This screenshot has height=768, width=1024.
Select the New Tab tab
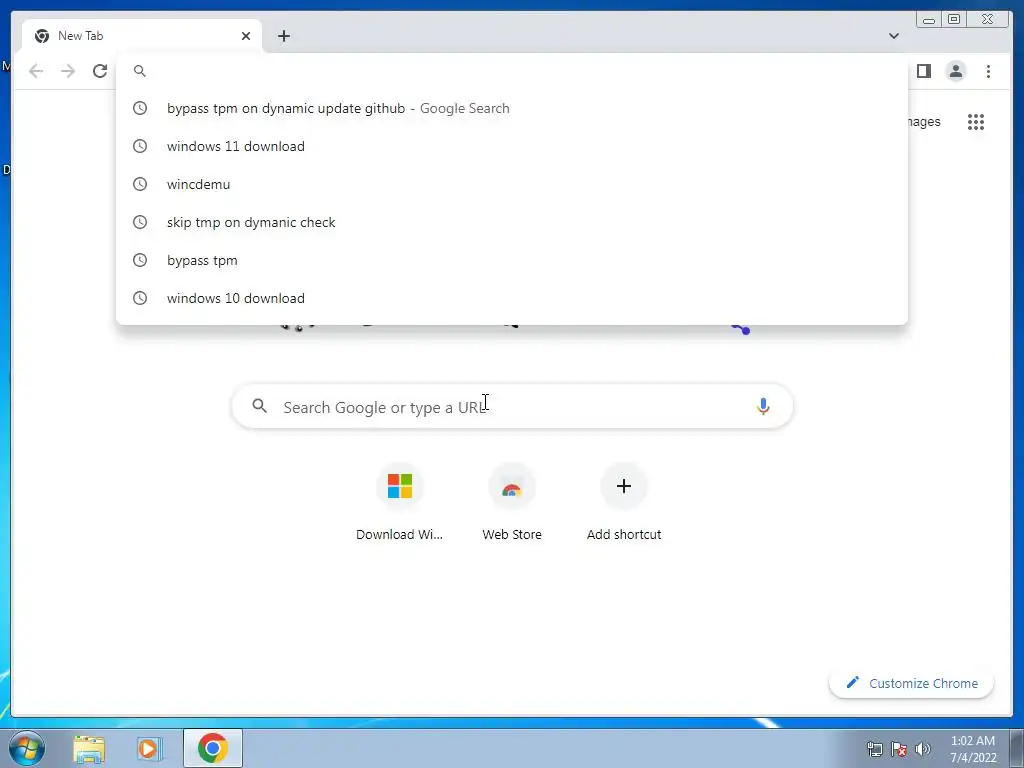point(142,36)
